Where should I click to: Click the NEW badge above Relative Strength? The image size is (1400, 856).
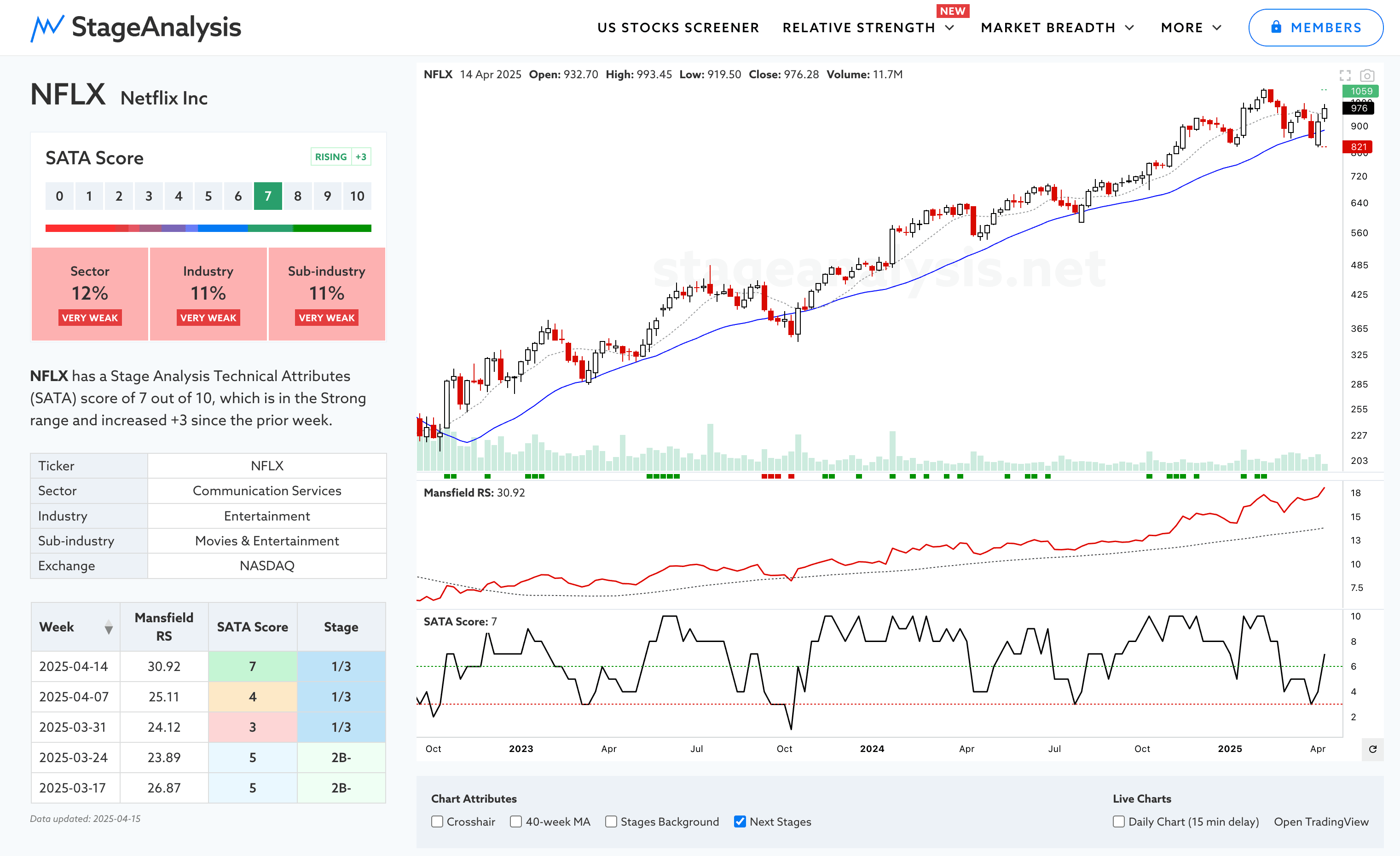pos(953,11)
